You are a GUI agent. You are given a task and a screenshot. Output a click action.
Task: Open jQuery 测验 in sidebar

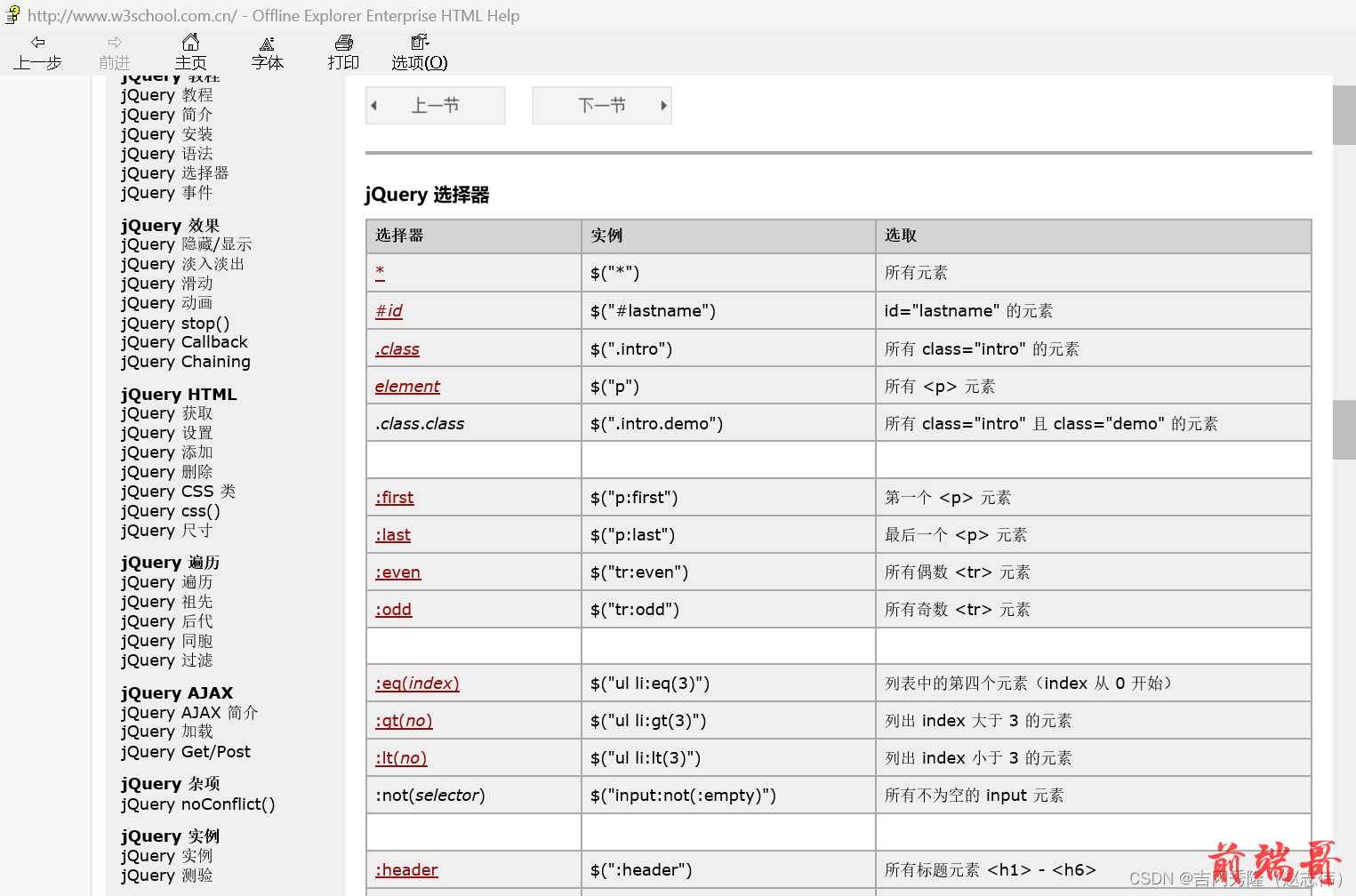167,876
